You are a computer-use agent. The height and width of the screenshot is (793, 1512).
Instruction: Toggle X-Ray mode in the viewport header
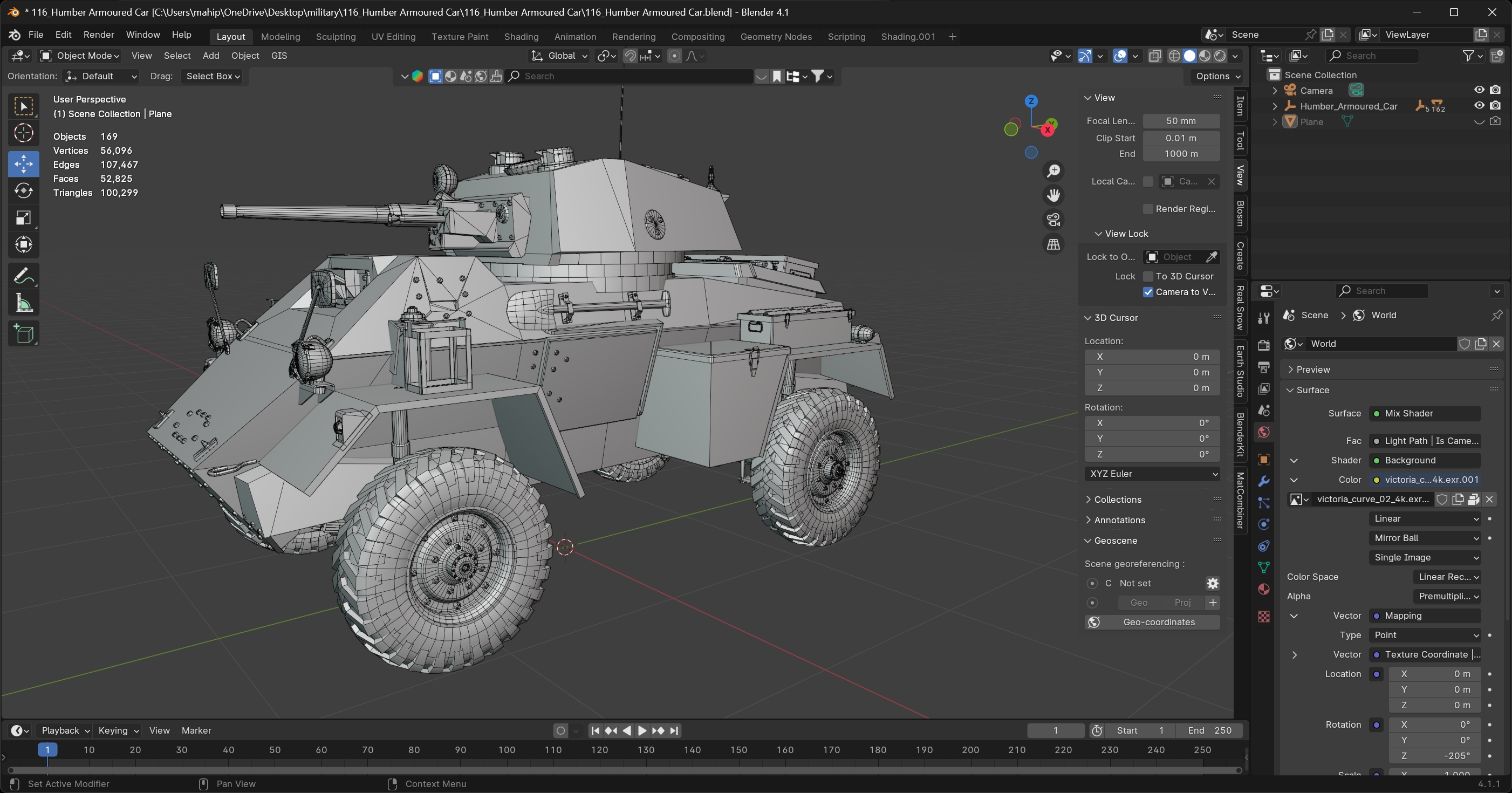point(1156,56)
